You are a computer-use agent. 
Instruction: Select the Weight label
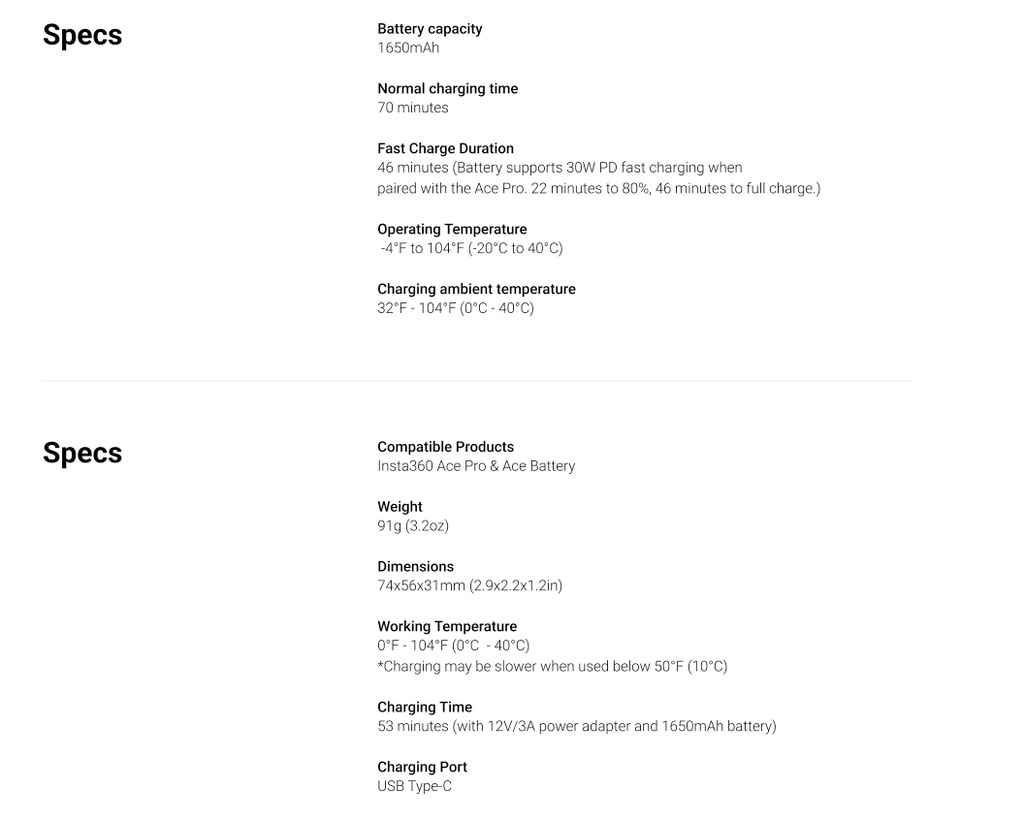(400, 507)
